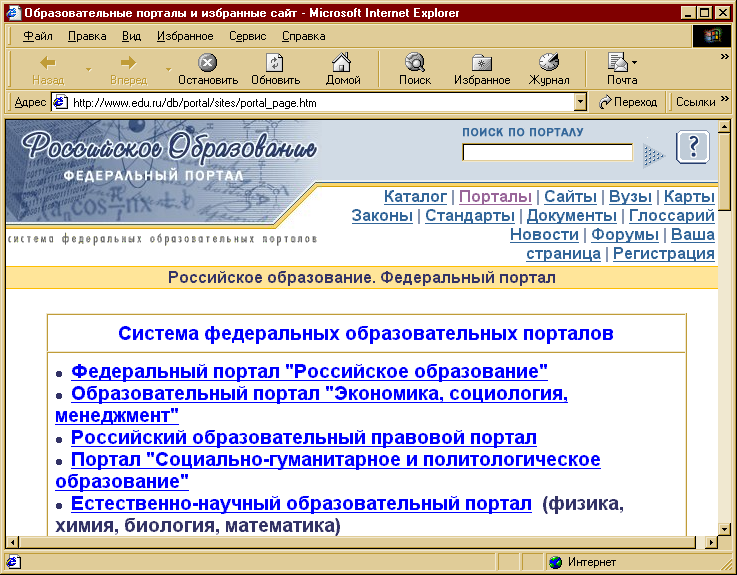Click the Стандарты link
This screenshot has width=737, height=575.
(x=470, y=215)
